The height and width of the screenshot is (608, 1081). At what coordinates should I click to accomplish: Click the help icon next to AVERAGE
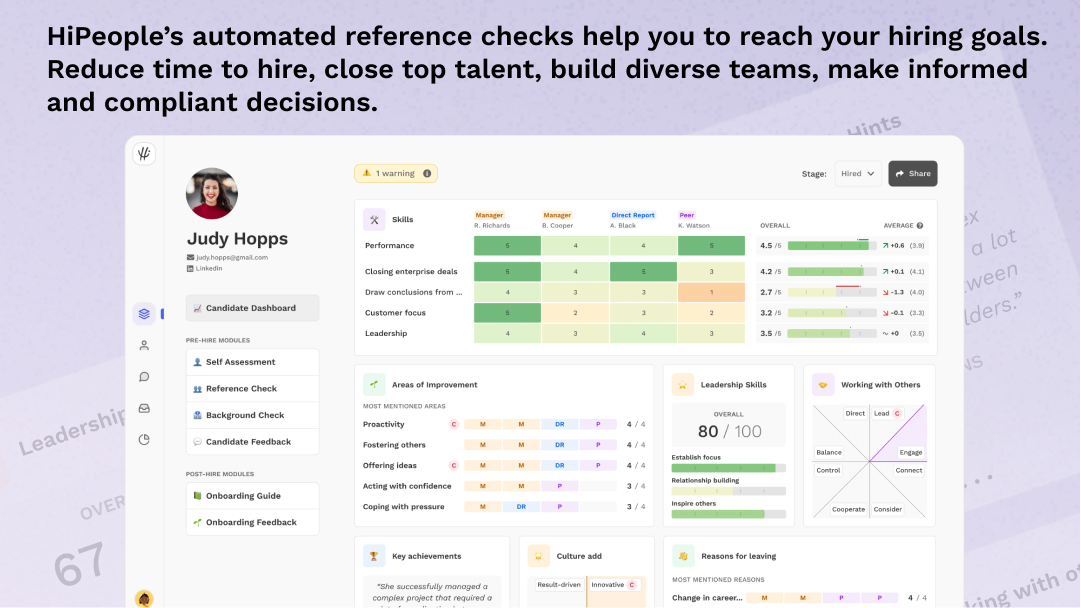pos(920,226)
